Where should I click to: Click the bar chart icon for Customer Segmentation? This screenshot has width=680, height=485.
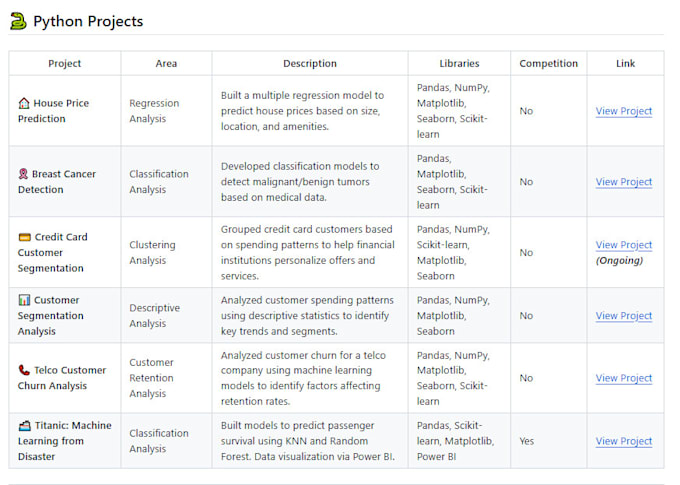(x=24, y=300)
